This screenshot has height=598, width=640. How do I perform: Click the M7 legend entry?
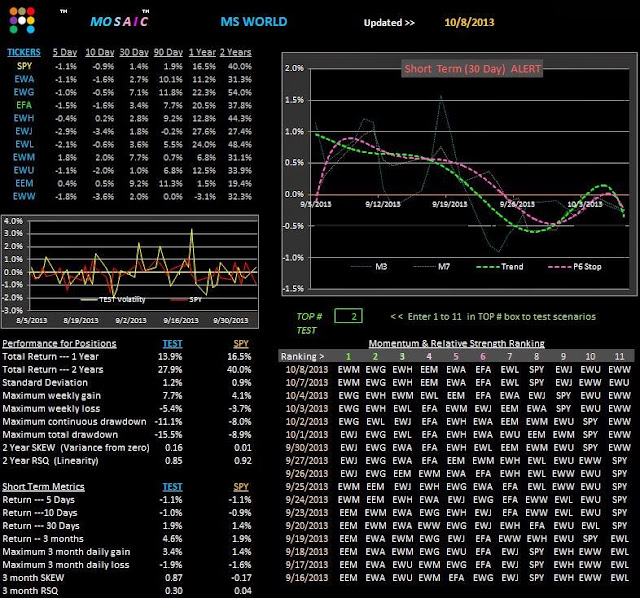coord(431,267)
